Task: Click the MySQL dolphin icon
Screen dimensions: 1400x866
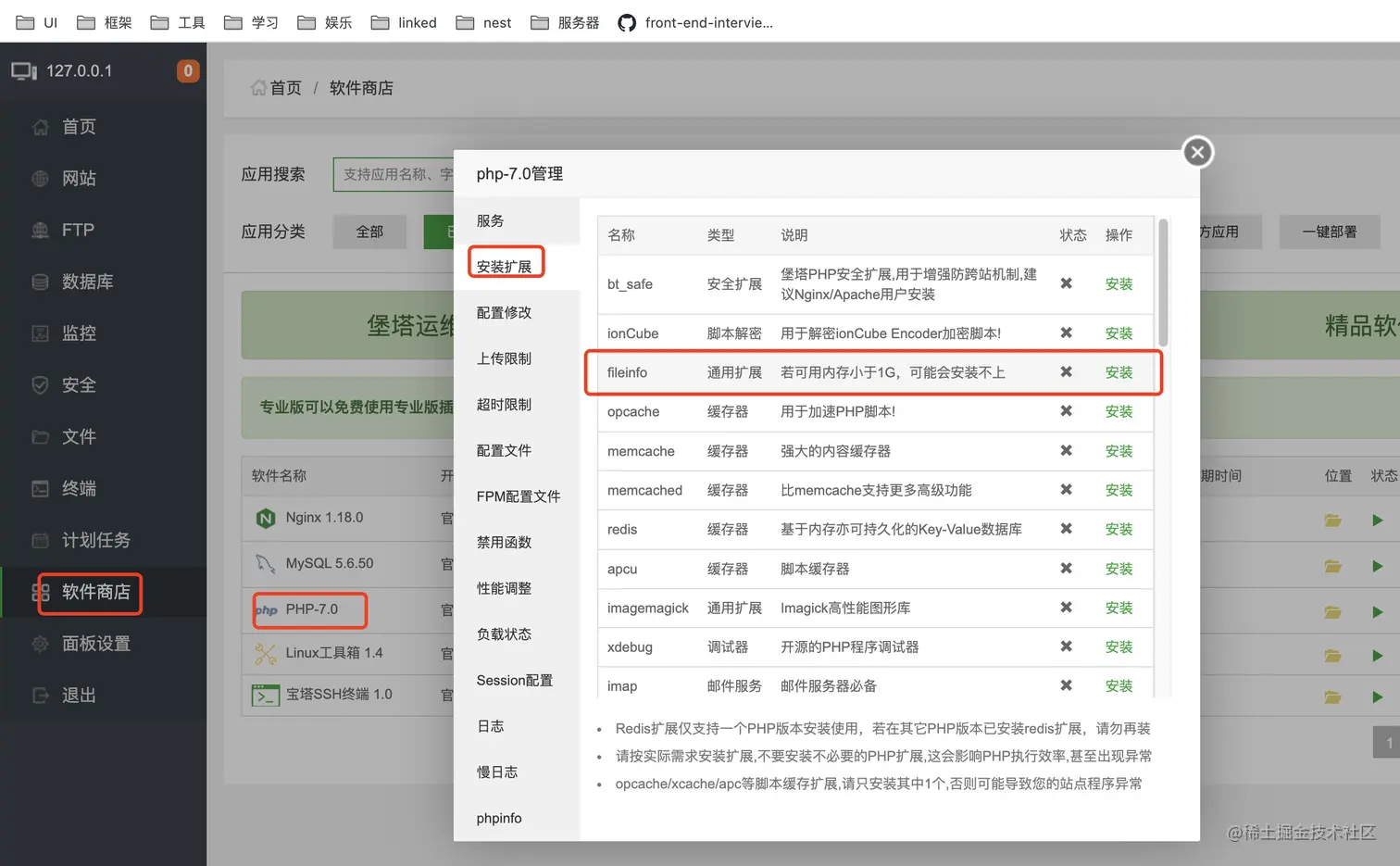Action: tap(266, 563)
